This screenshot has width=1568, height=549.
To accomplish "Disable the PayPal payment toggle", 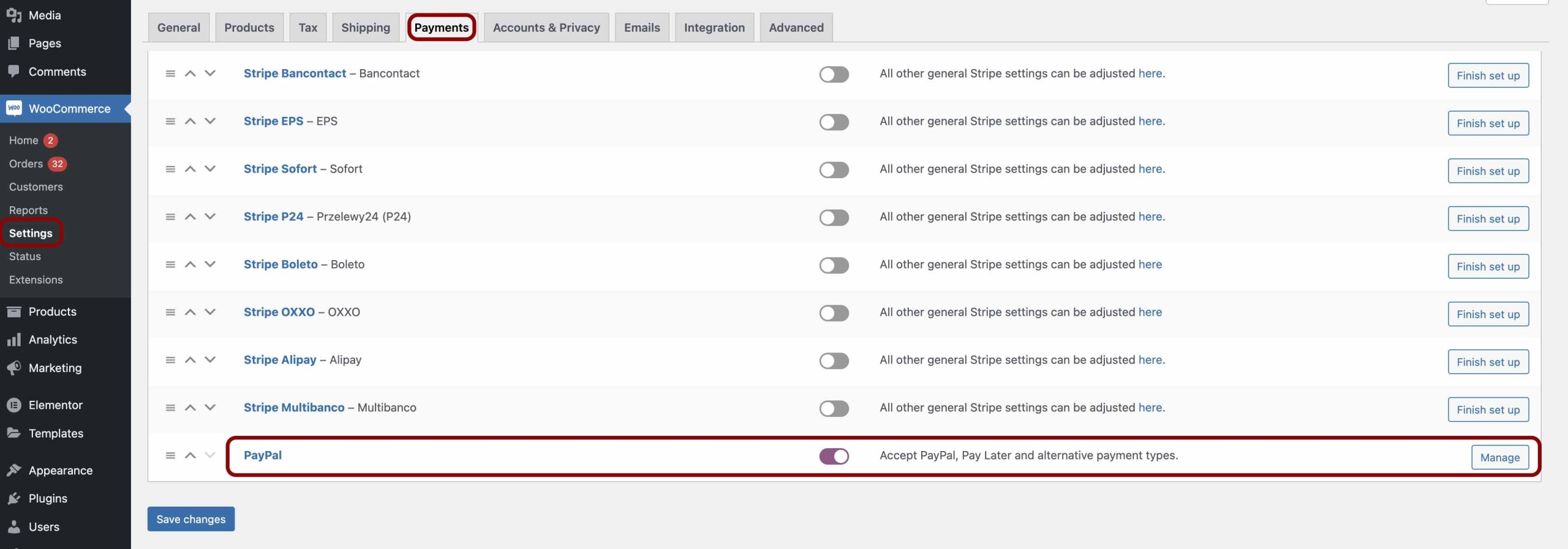I will tap(834, 457).
